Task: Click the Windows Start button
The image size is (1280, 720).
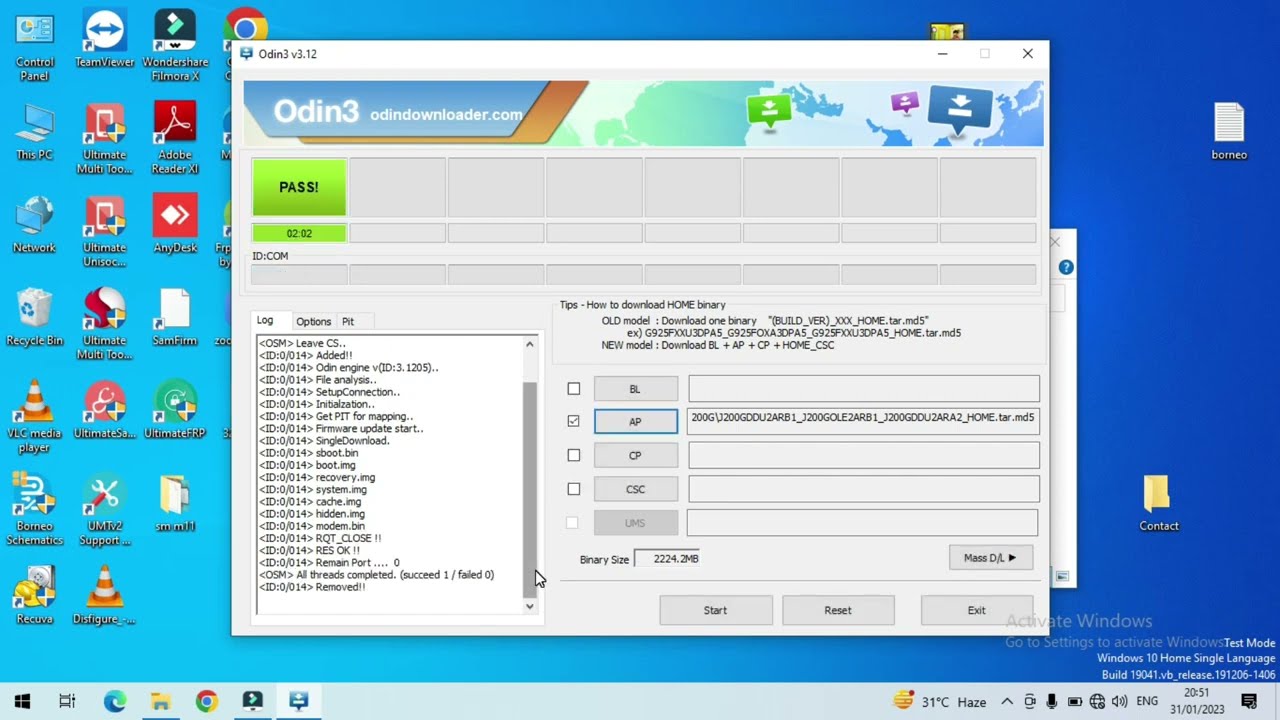Action: point(22,701)
